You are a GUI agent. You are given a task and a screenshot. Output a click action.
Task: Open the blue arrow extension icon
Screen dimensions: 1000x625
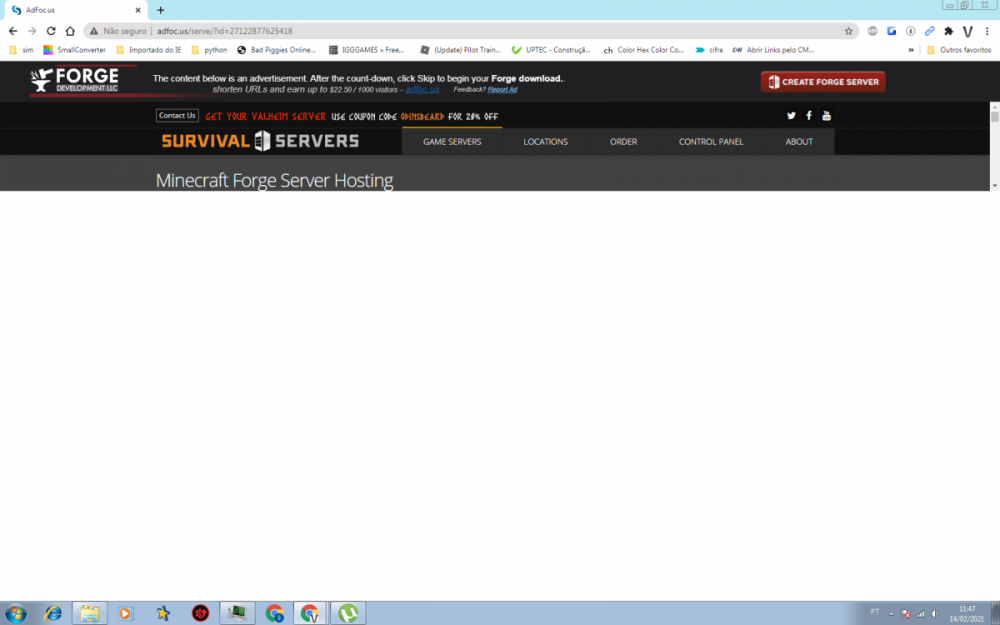[x=892, y=31]
